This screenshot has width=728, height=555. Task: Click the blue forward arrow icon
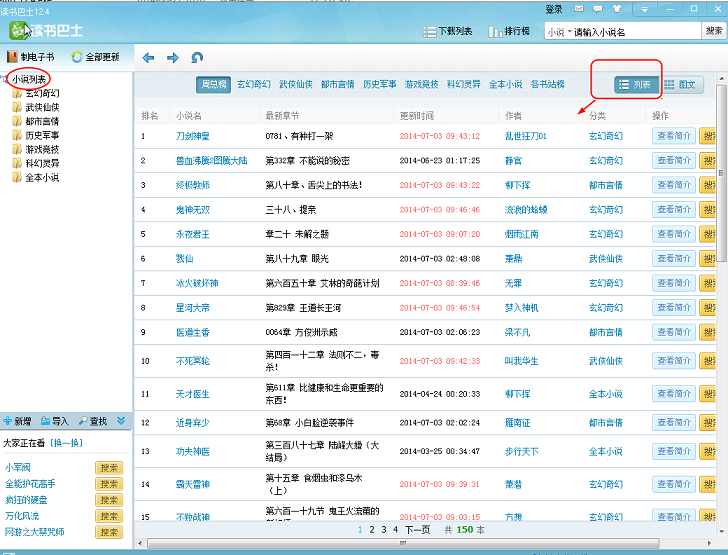tap(173, 58)
